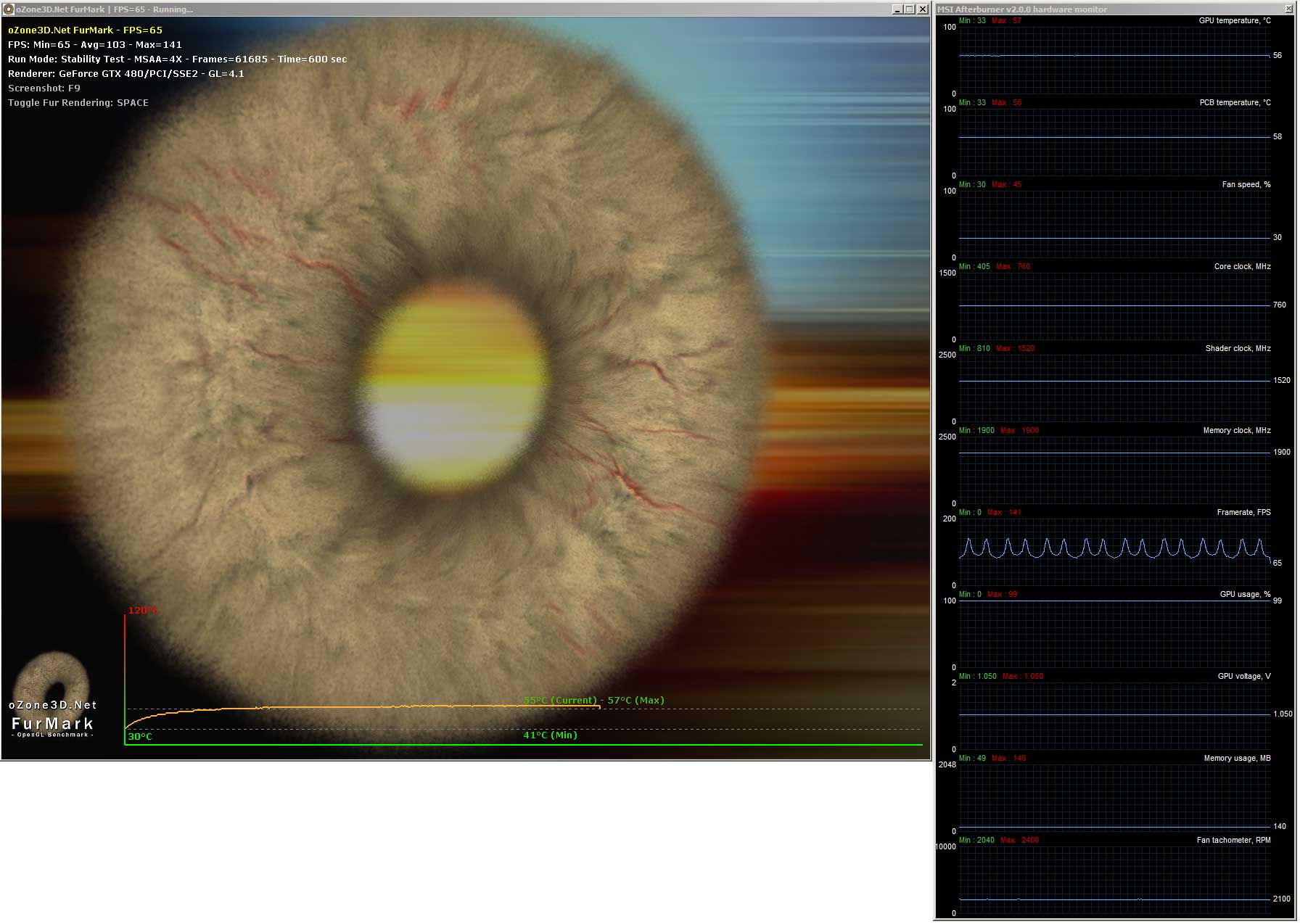
Task: Maximize the FurMark window
Action: (x=910, y=9)
